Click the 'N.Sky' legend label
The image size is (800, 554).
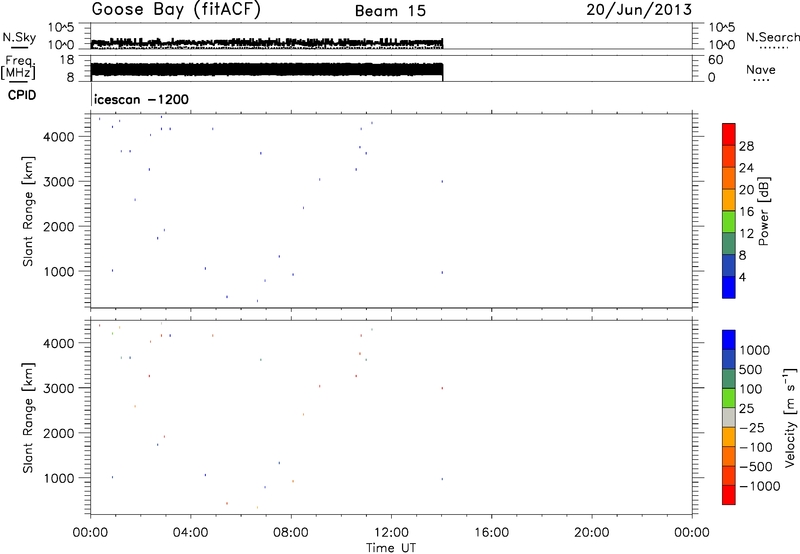tap(19, 37)
